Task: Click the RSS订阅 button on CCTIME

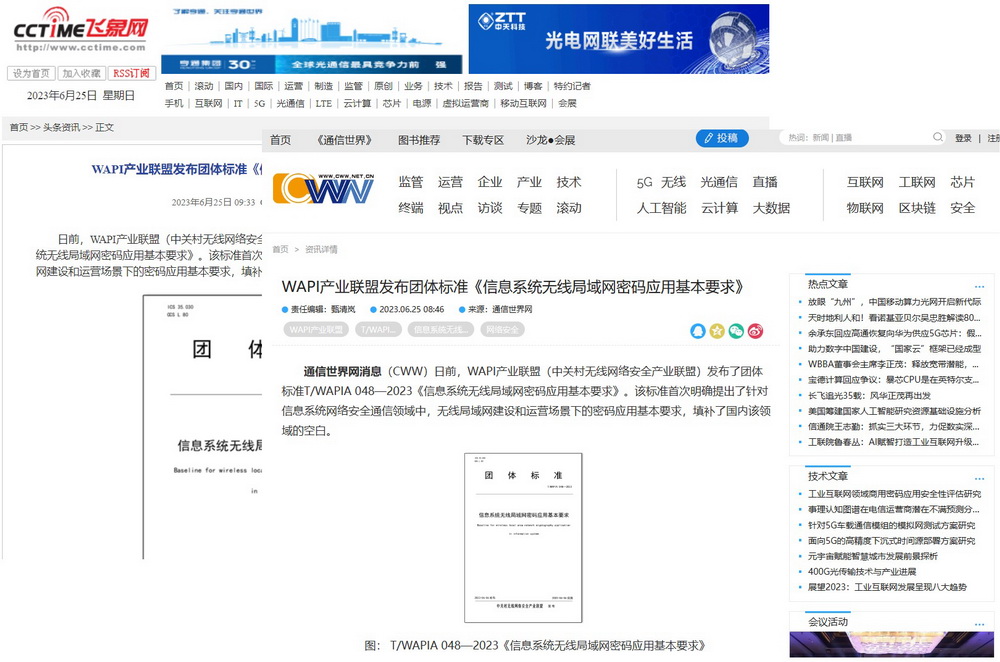Action: (x=131, y=73)
